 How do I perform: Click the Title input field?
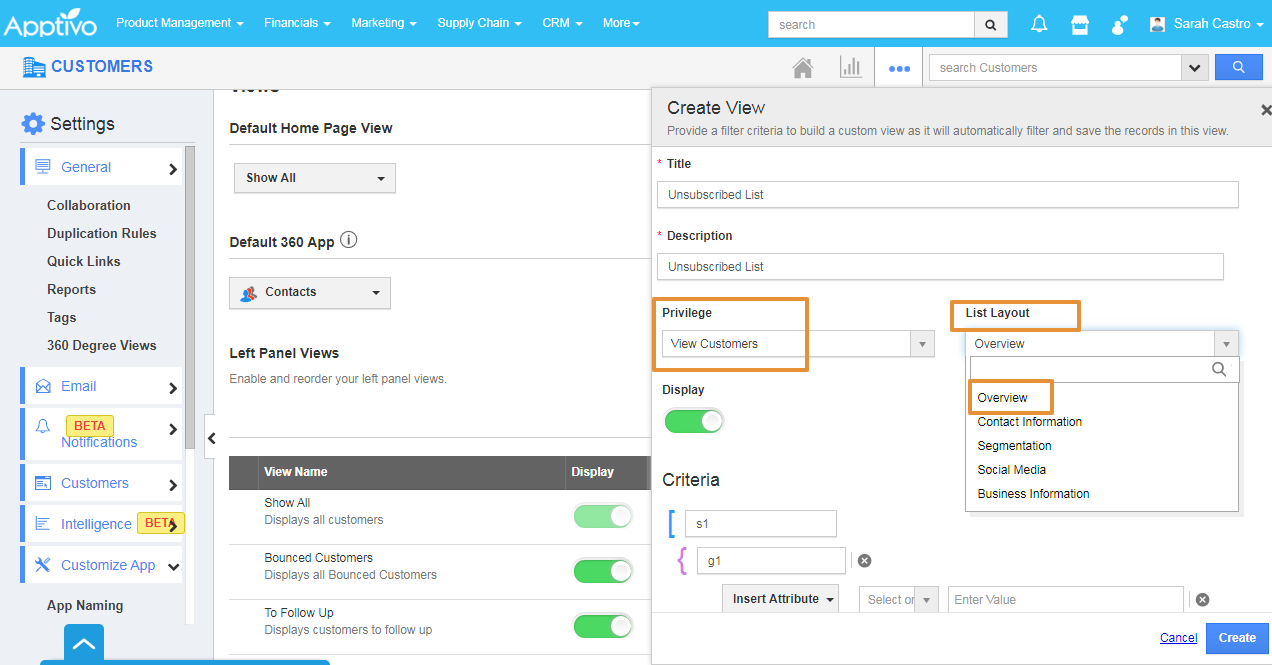click(947, 195)
